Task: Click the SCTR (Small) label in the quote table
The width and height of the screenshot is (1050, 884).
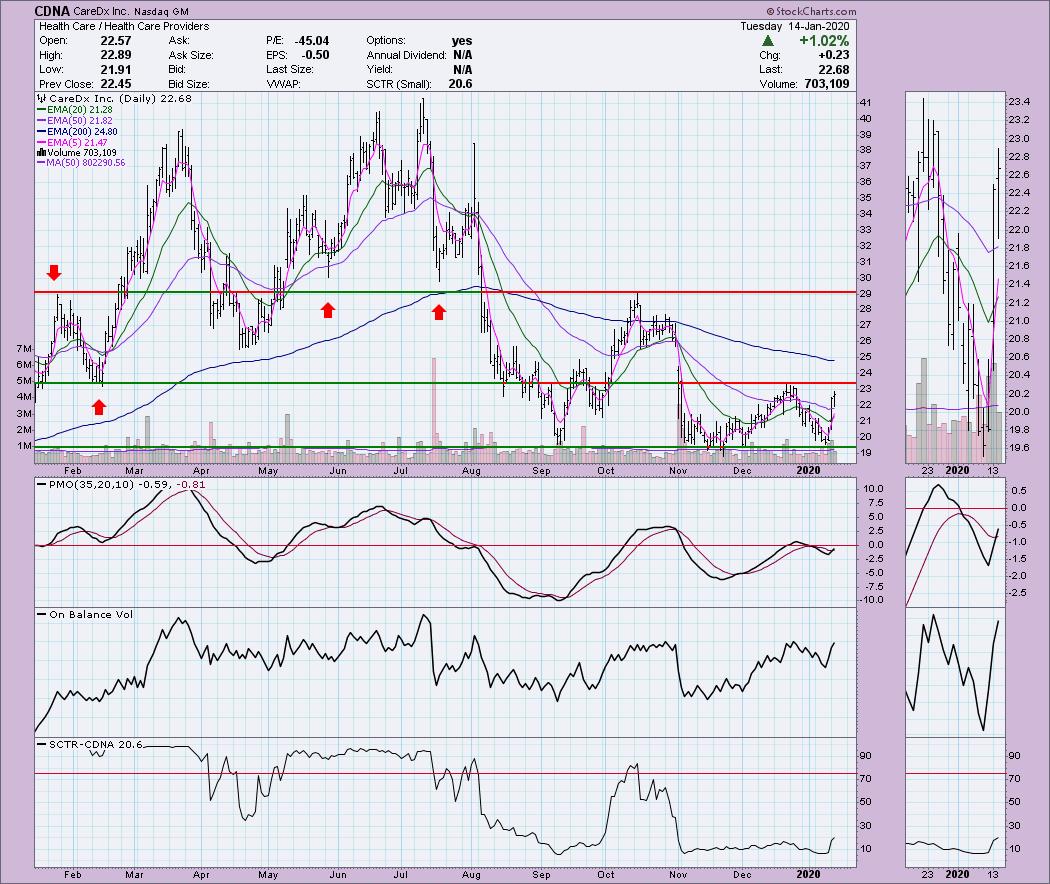Action: tap(398, 84)
